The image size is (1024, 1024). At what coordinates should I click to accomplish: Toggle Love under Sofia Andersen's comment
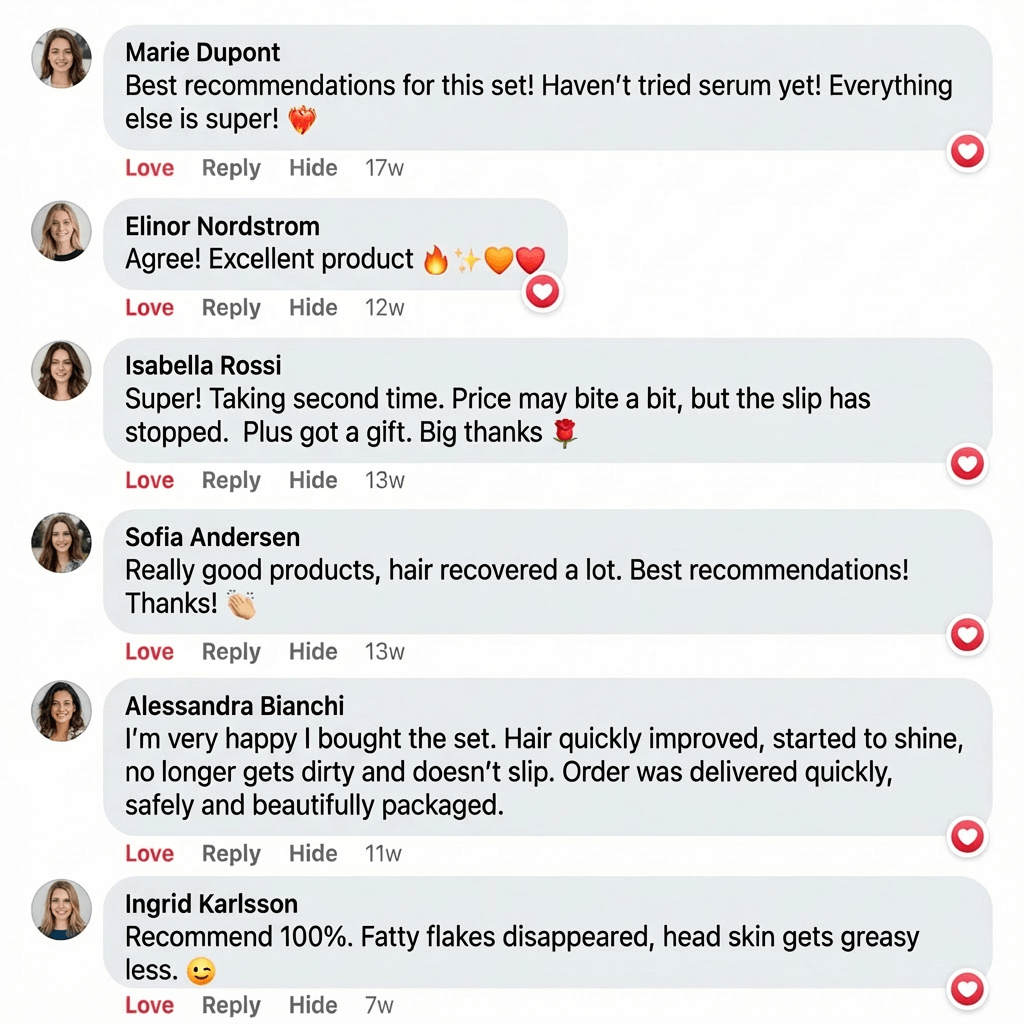point(150,652)
